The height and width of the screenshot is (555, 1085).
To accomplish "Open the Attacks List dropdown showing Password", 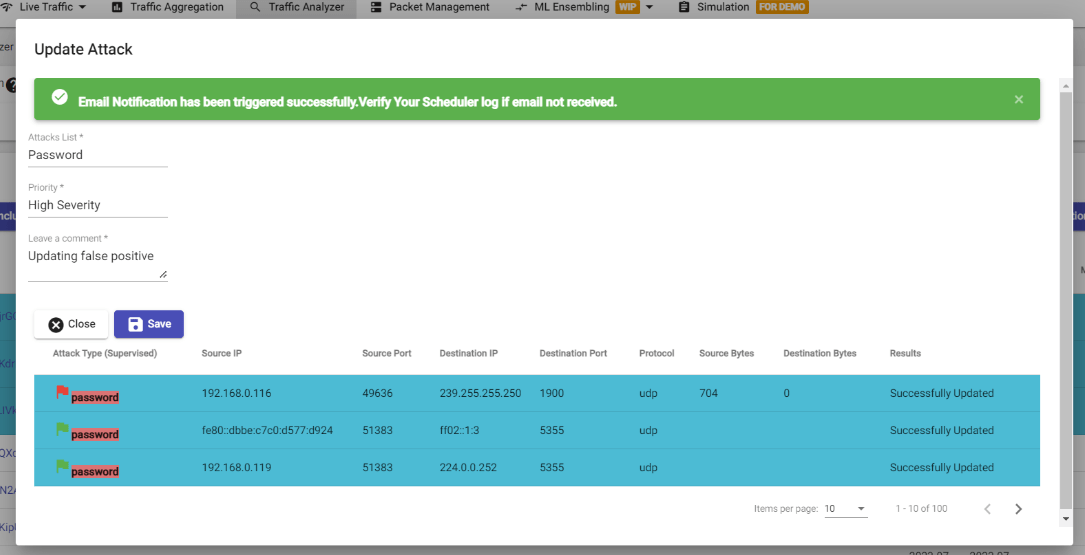I will coord(98,155).
